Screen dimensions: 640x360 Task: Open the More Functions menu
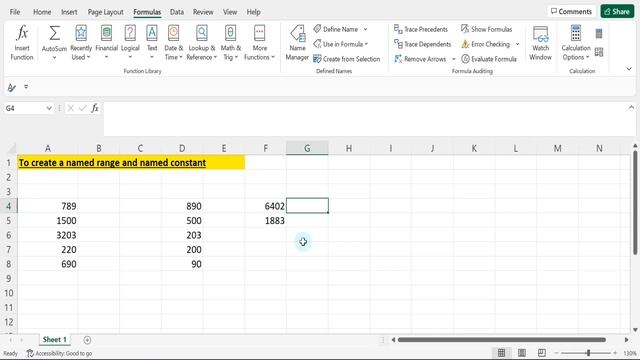click(x=260, y=43)
